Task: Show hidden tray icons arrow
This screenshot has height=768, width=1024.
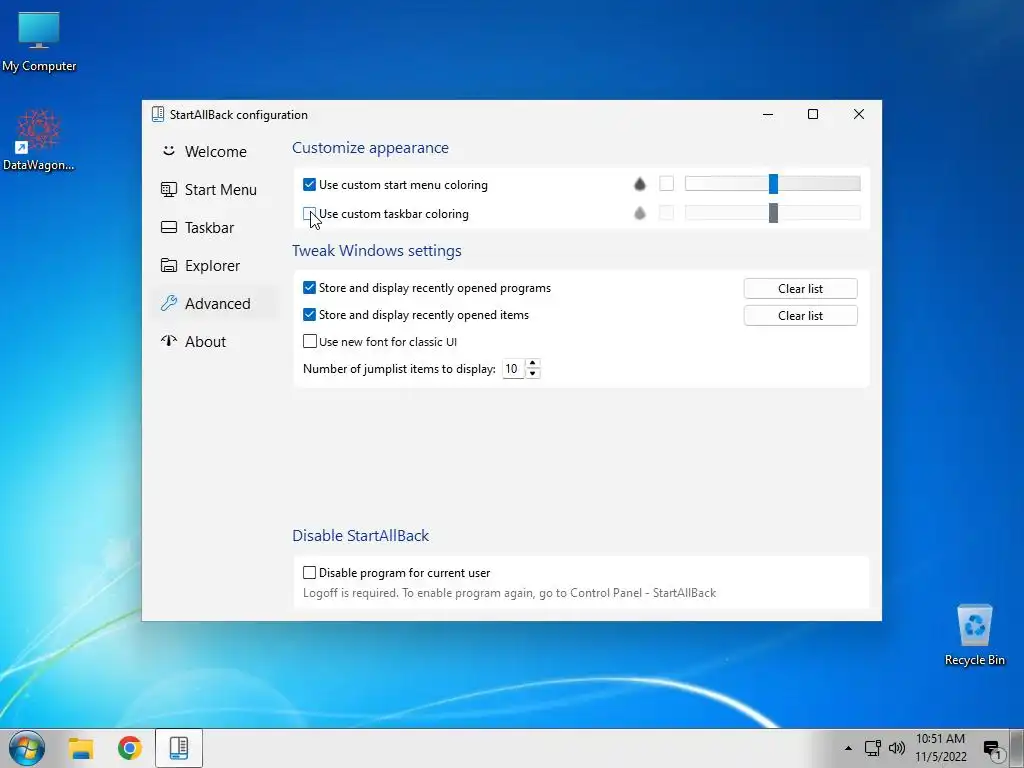Action: [x=848, y=748]
